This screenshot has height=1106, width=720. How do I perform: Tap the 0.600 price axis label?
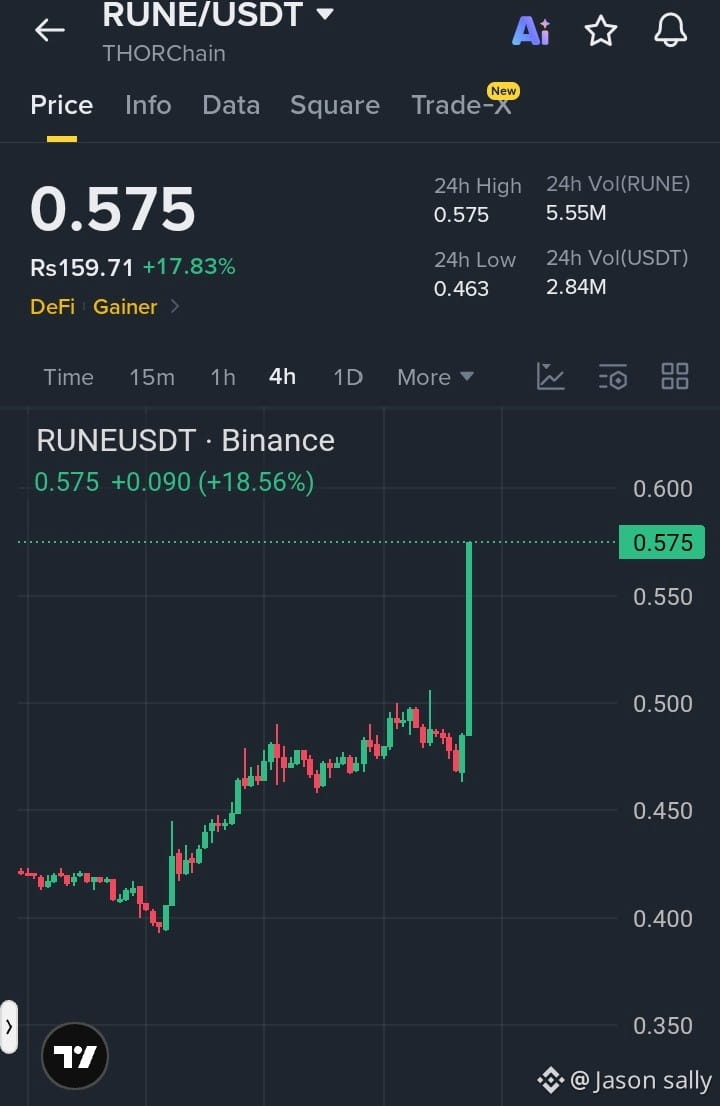pyautogui.click(x=662, y=489)
